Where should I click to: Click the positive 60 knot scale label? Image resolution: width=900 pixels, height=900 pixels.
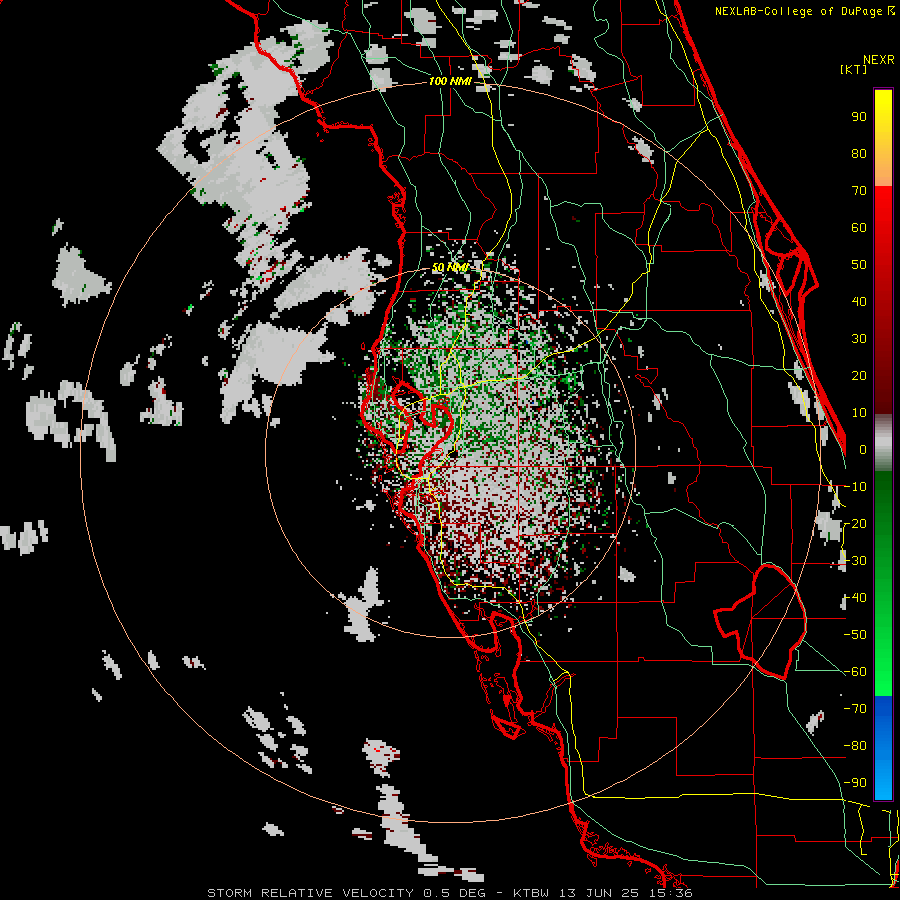859,227
